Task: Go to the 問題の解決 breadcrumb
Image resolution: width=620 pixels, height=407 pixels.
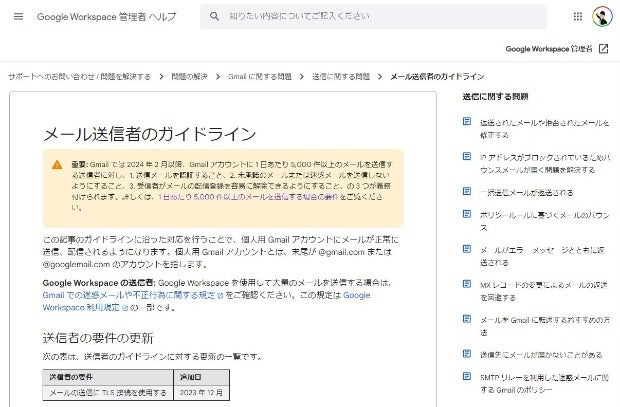Action: click(189, 76)
